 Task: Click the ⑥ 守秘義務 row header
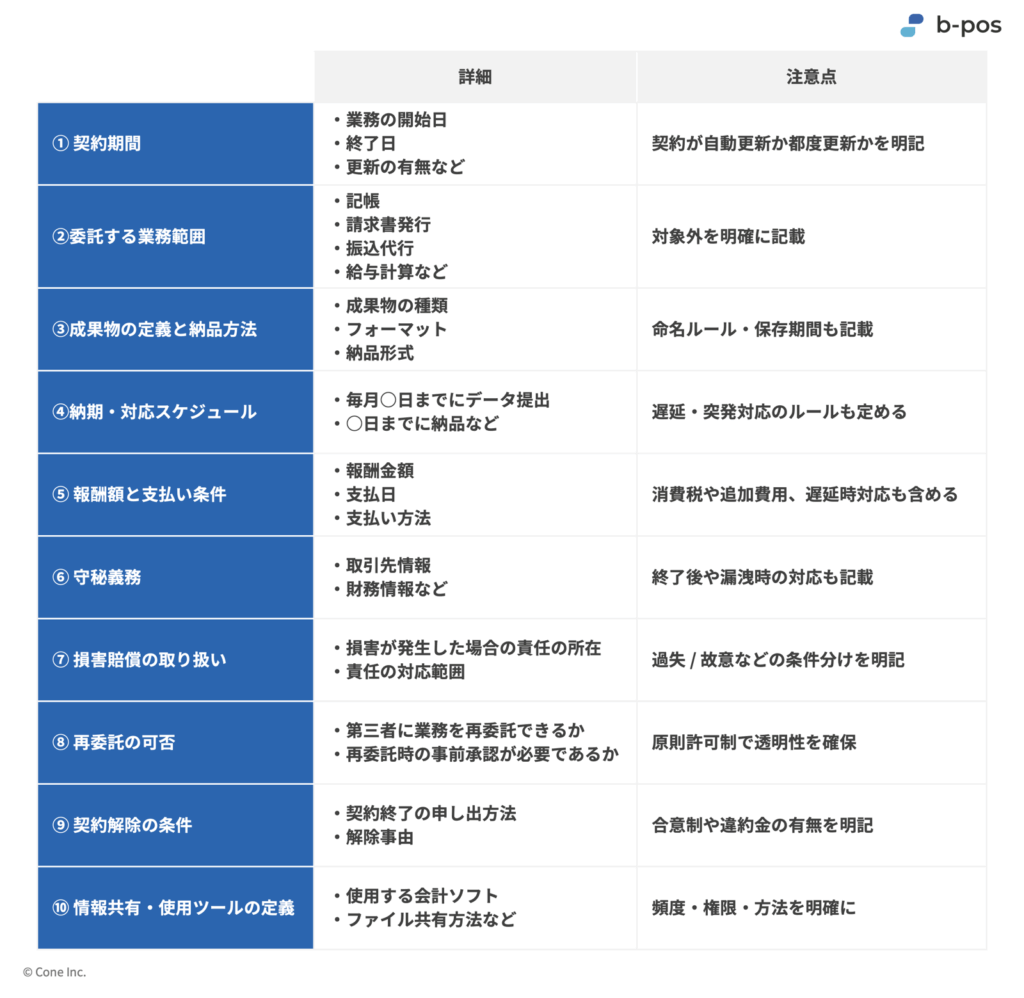[x=176, y=577]
